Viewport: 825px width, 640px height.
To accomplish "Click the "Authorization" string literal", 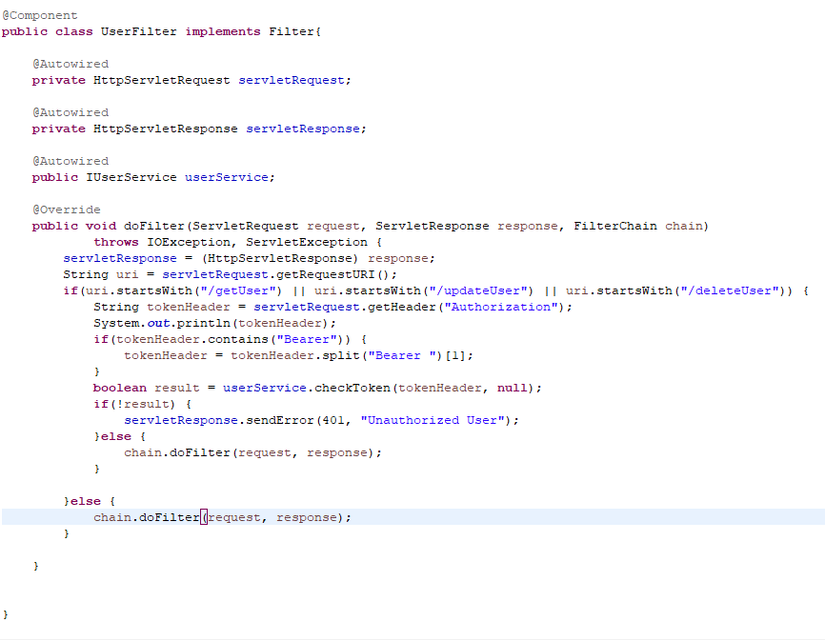I will point(500,307).
